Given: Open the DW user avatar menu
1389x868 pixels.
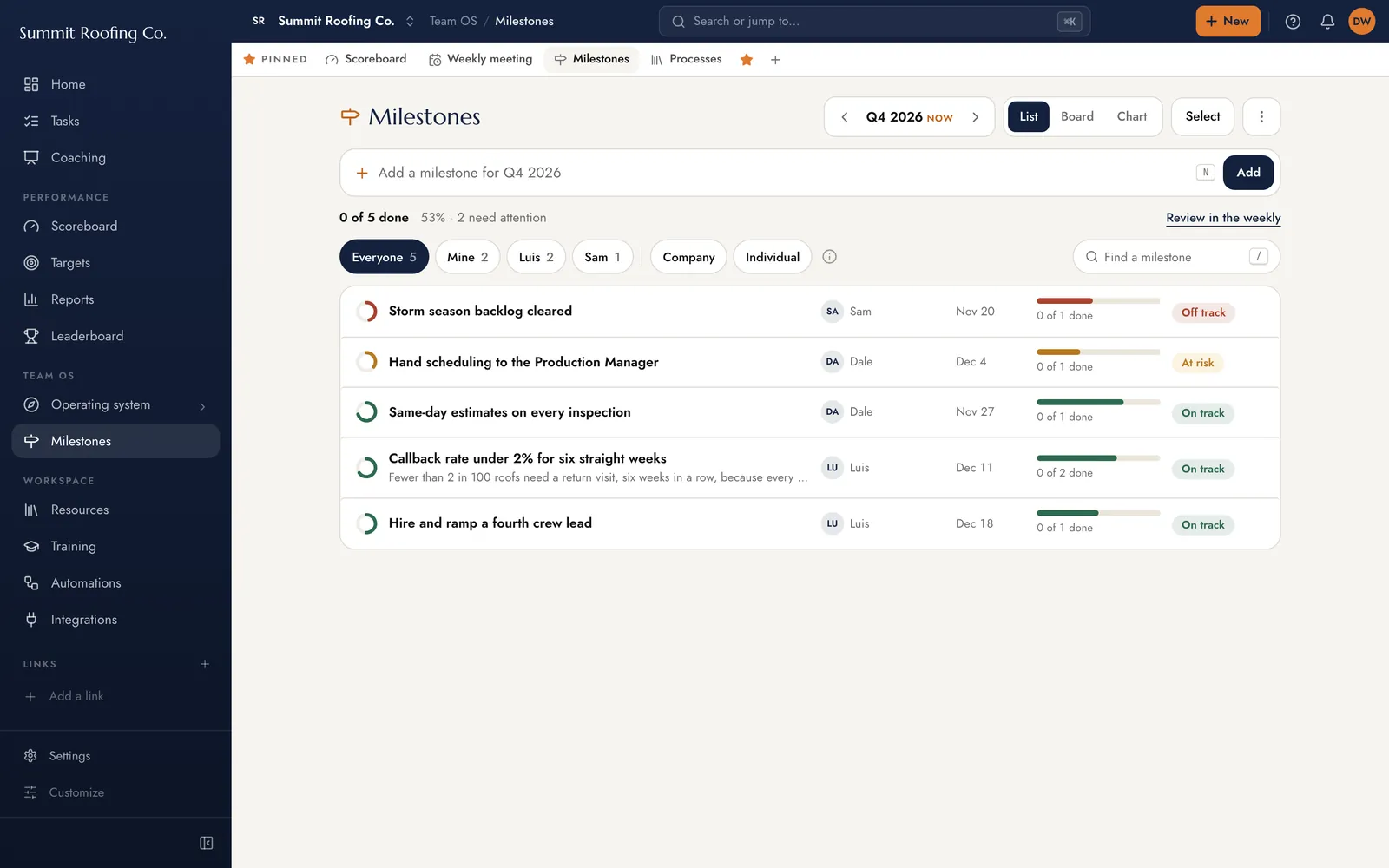Looking at the screenshot, I should click(1361, 22).
